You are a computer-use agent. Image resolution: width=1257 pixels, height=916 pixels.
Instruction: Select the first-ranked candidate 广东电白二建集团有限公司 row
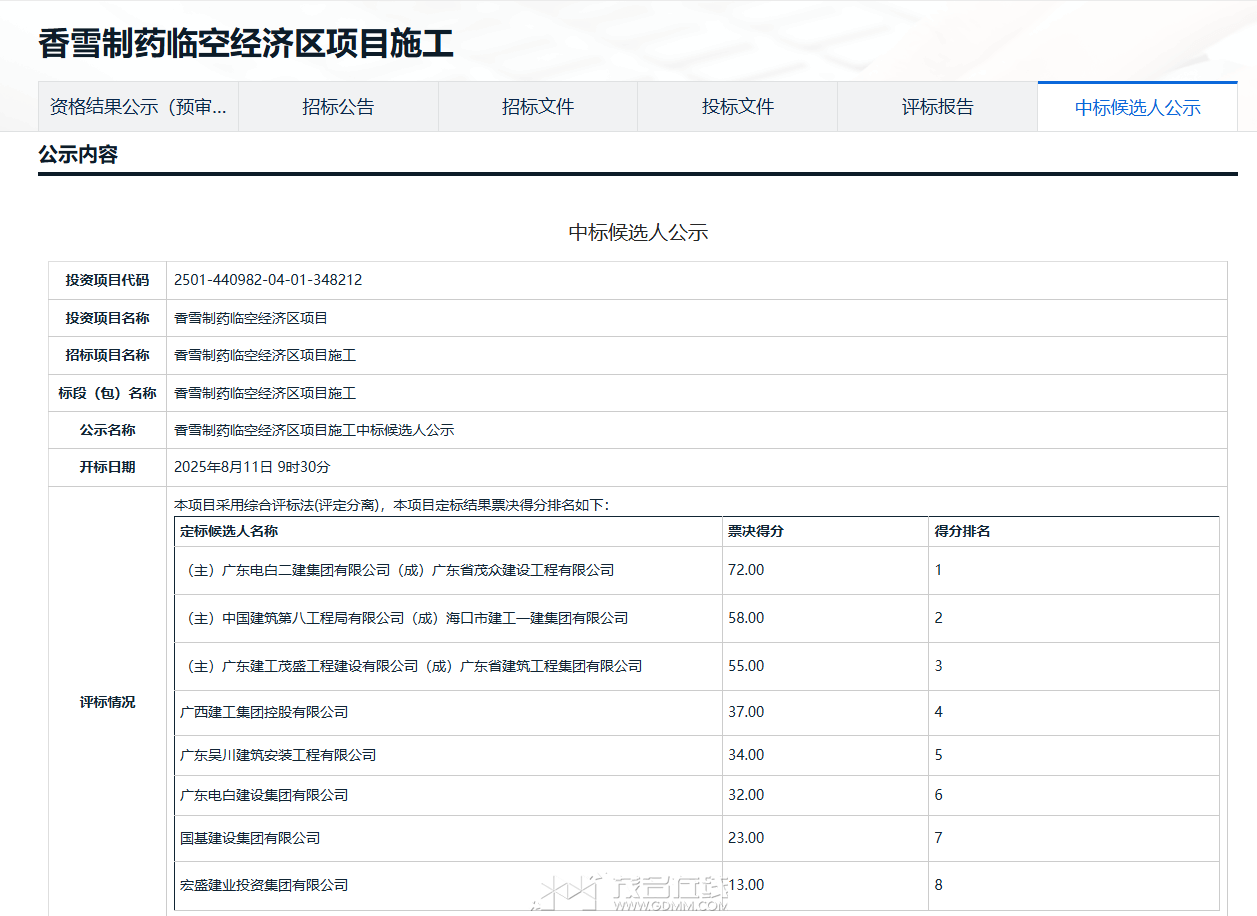(397, 570)
